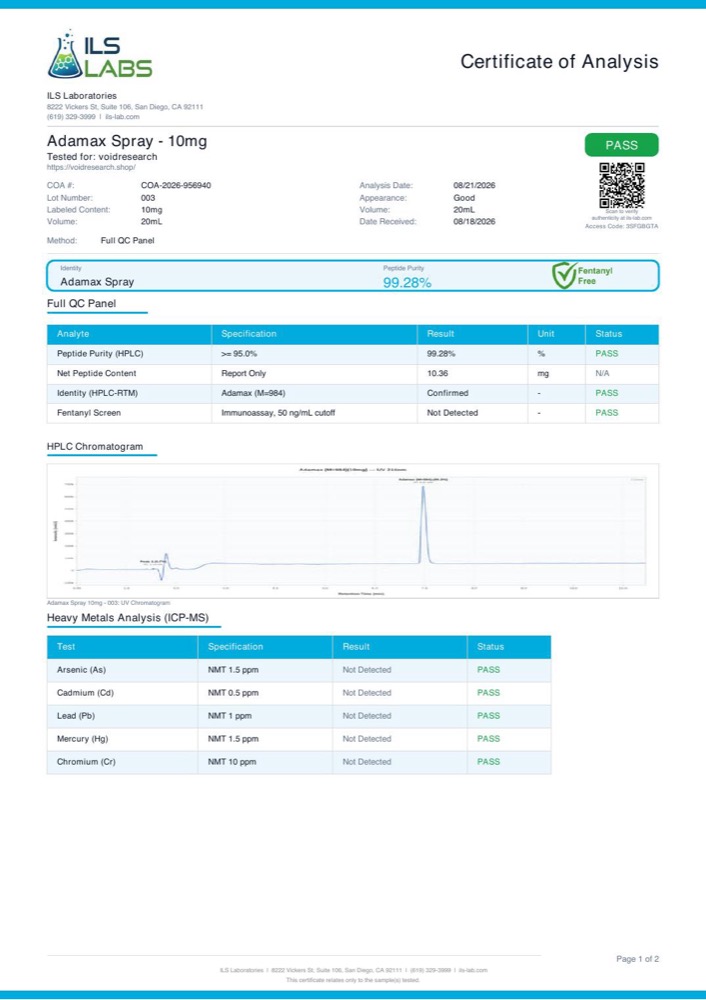Click the Method value Full QC Panel
The width and height of the screenshot is (706, 1000).
(x=128, y=240)
